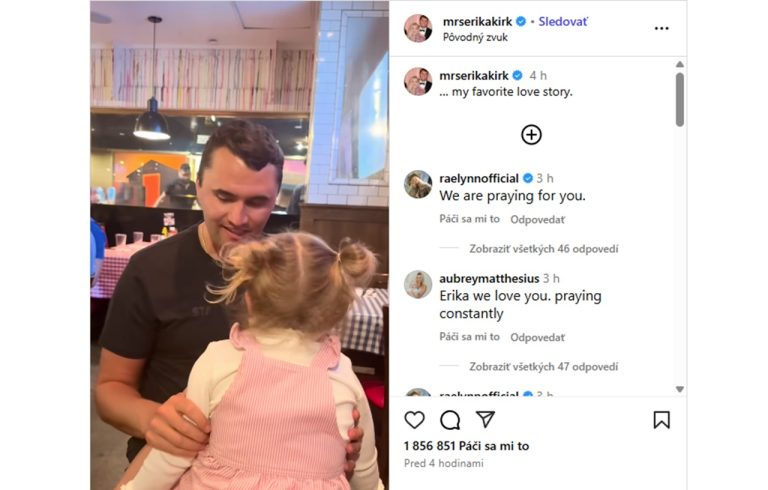Open the Pôvodný zvuk audio link

tap(475, 37)
